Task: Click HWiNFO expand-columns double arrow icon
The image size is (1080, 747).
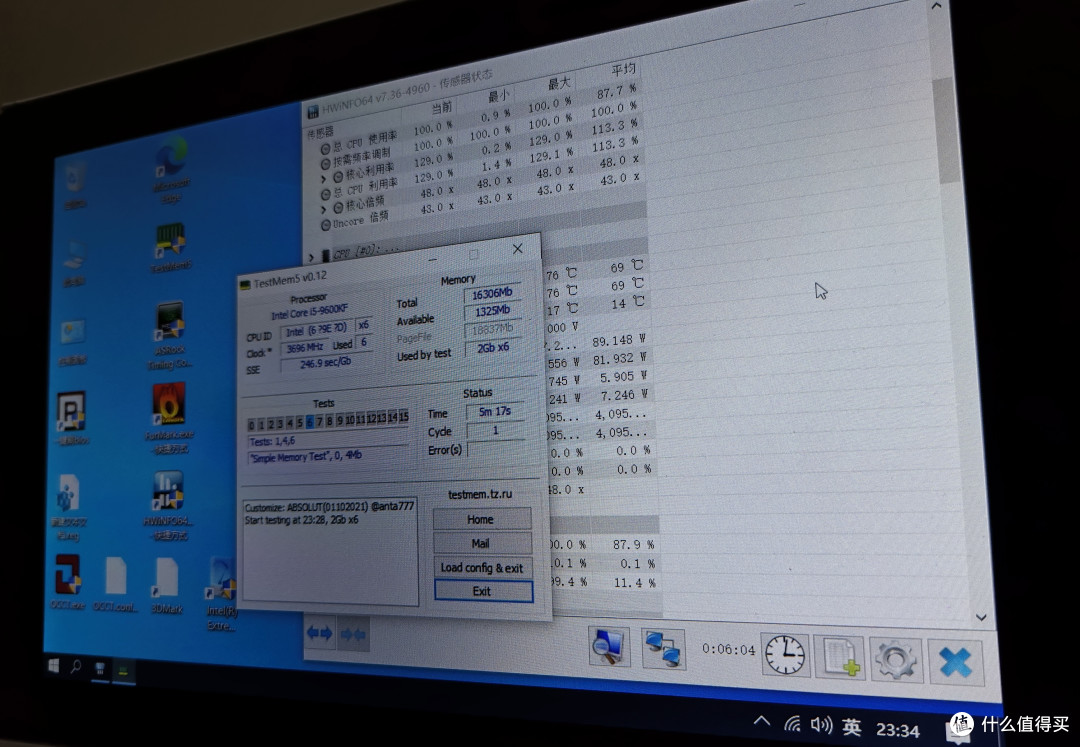Action: pyautogui.click(x=320, y=633)
